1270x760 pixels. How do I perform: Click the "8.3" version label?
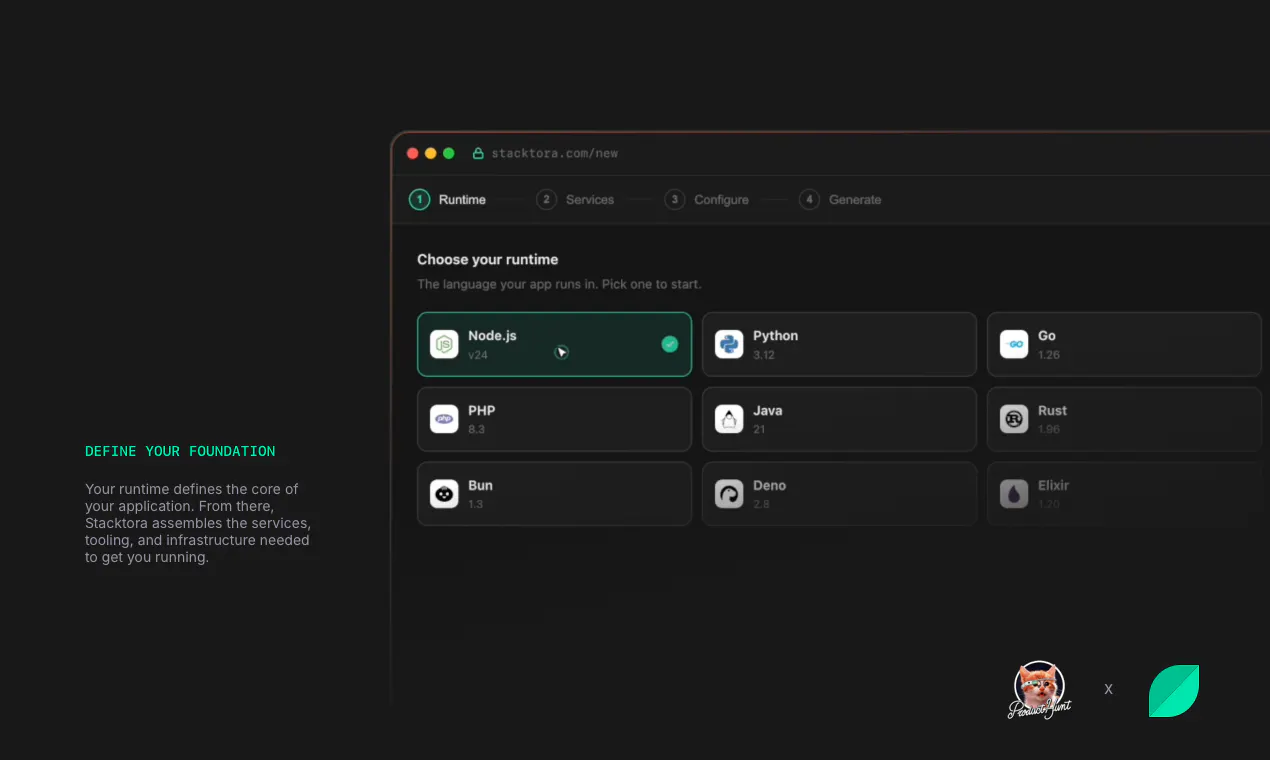(x=476, y=429)
